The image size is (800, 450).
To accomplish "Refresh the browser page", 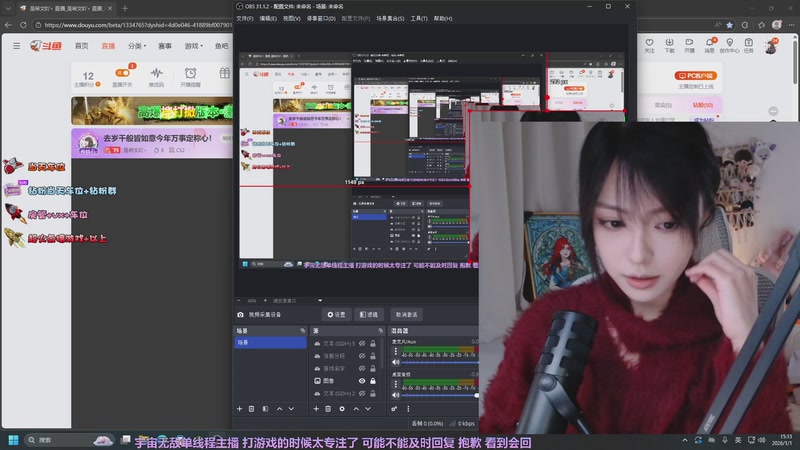I will 23,24.
